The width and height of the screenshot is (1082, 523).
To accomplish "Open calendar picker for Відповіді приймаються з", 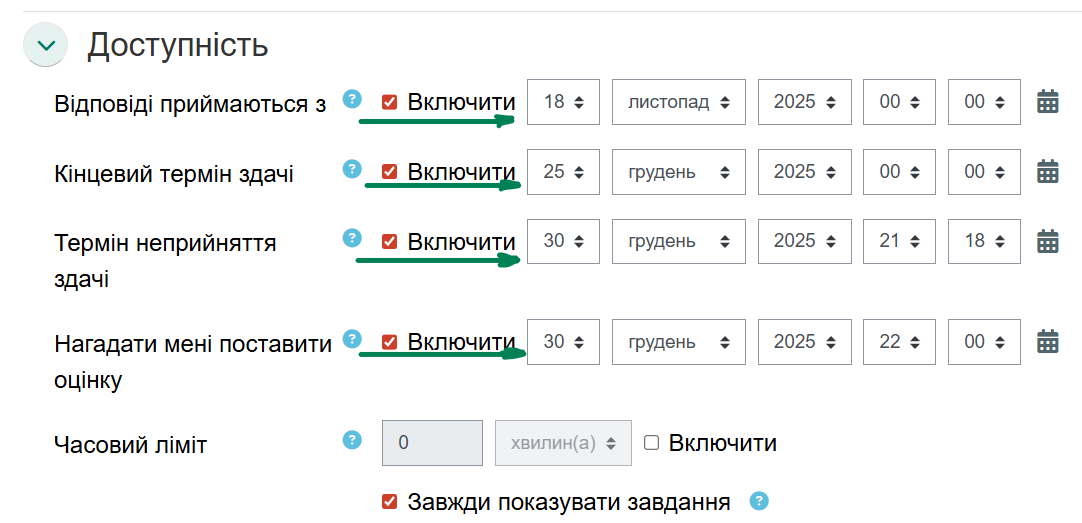I will pyautogui.click(x=1047, y=102).
